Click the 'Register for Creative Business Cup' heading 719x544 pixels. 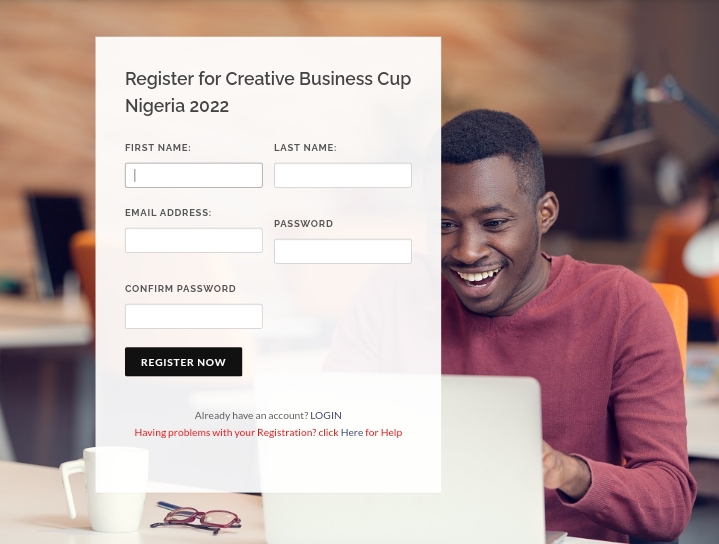coord(268,79)
